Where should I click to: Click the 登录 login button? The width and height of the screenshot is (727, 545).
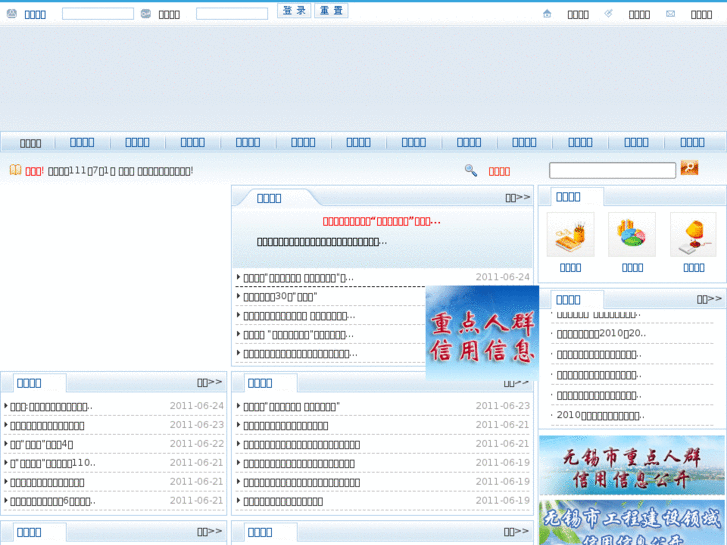pyautogui.click(x=294, y=11)
